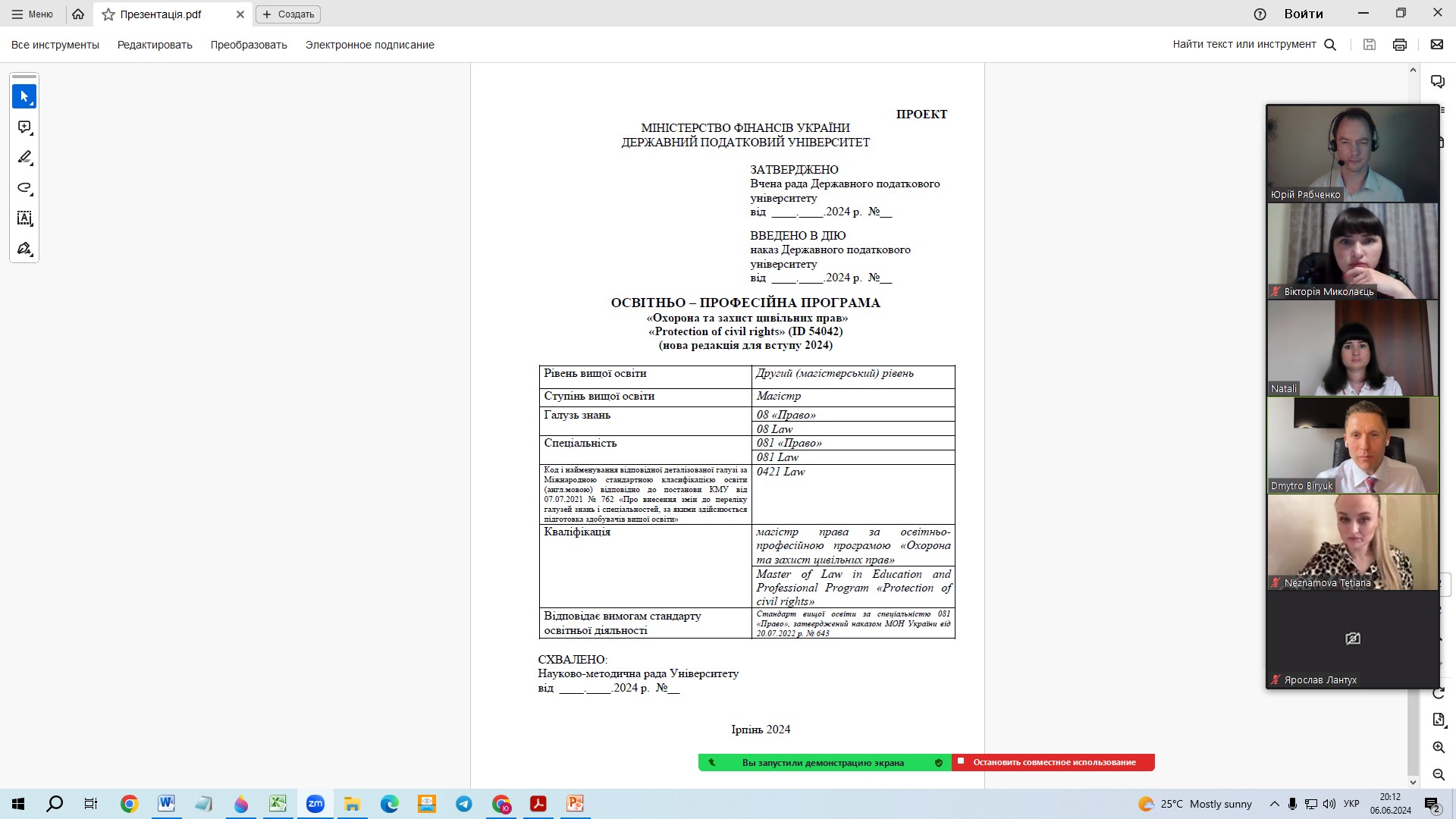1456x819 pixels.
Task: Switch to Zoom app on taskbar
Action: click(315, 804)
